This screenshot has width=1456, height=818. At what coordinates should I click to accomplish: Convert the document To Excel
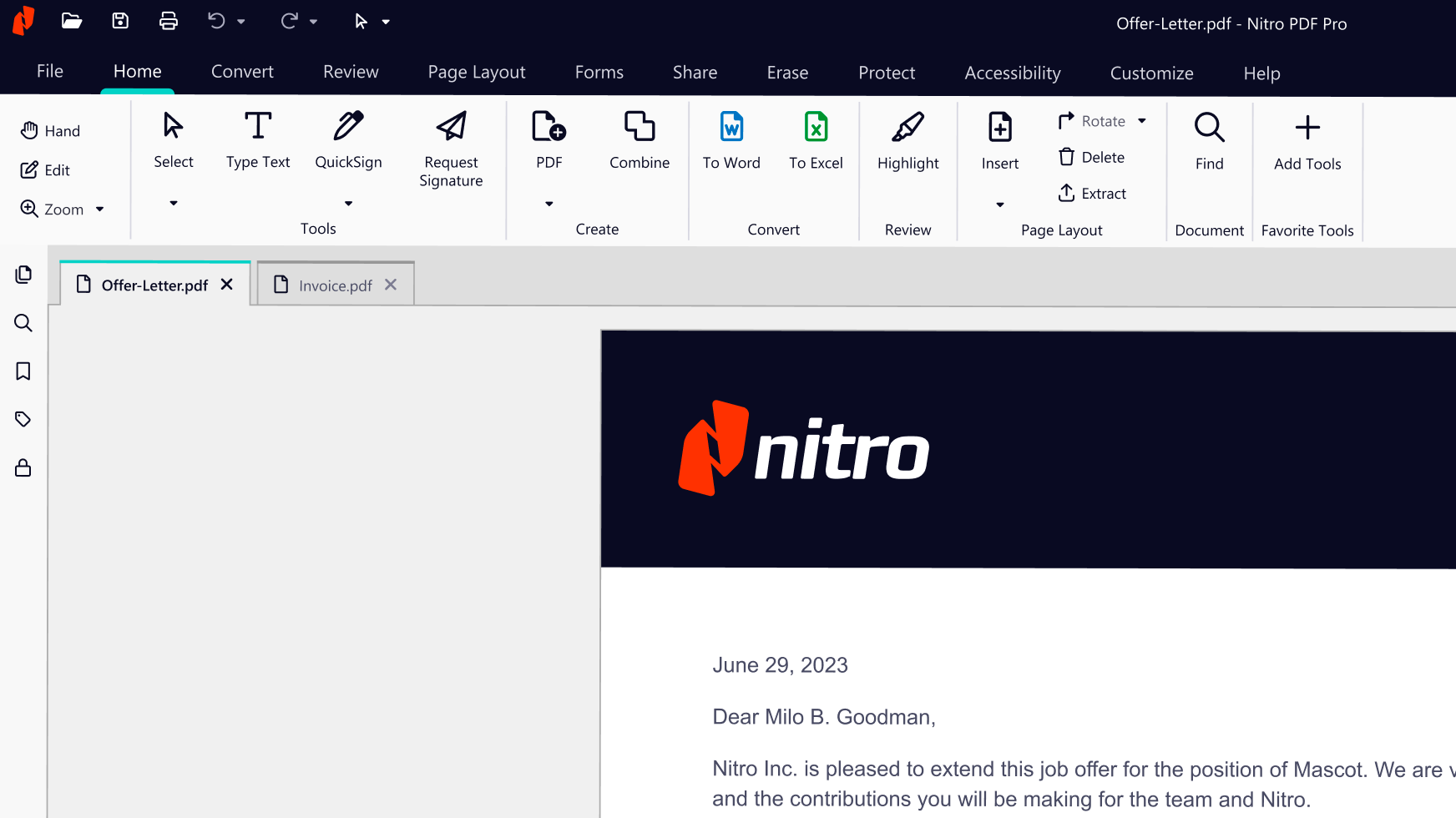tap(816, 140)
